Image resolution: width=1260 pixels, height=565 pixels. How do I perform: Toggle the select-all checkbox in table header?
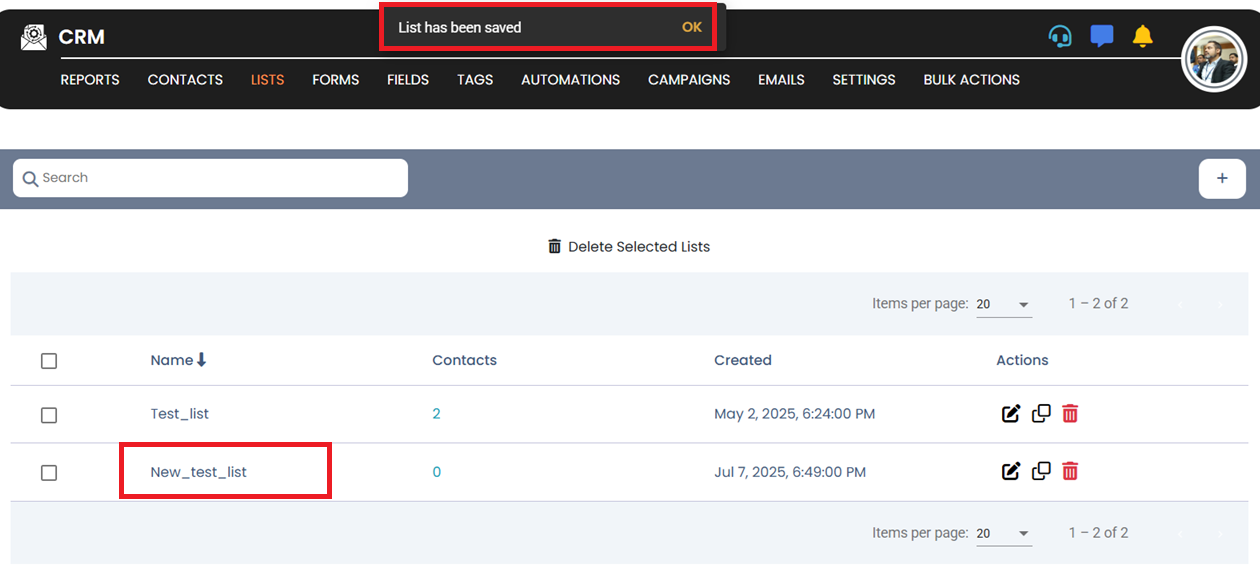tap(49, 361)
